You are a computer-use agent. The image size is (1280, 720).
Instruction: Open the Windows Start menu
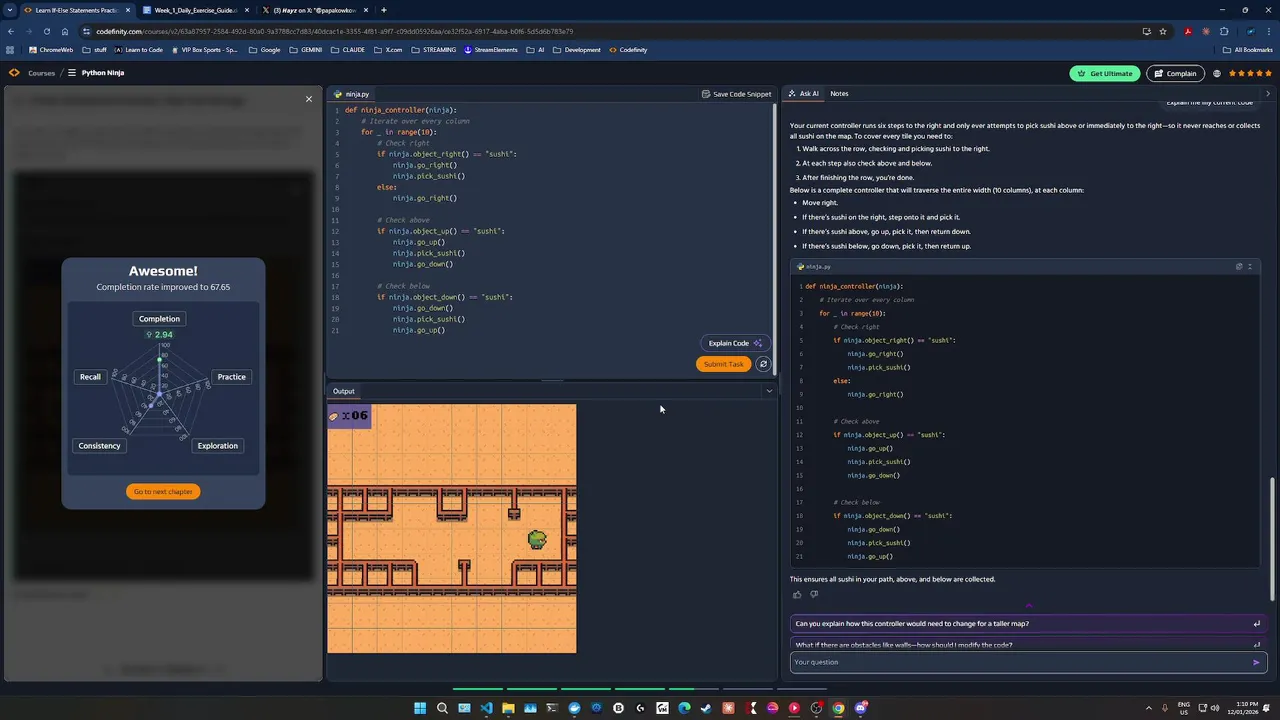click(x=420, y=708)
